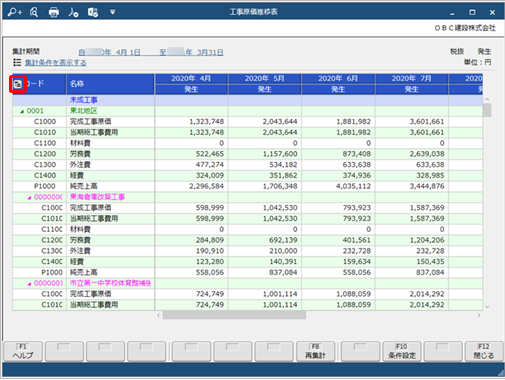Click the 名称 column header
Viewport: 505px width, 380px height.
pyautogui.click(x=110, y=84)
